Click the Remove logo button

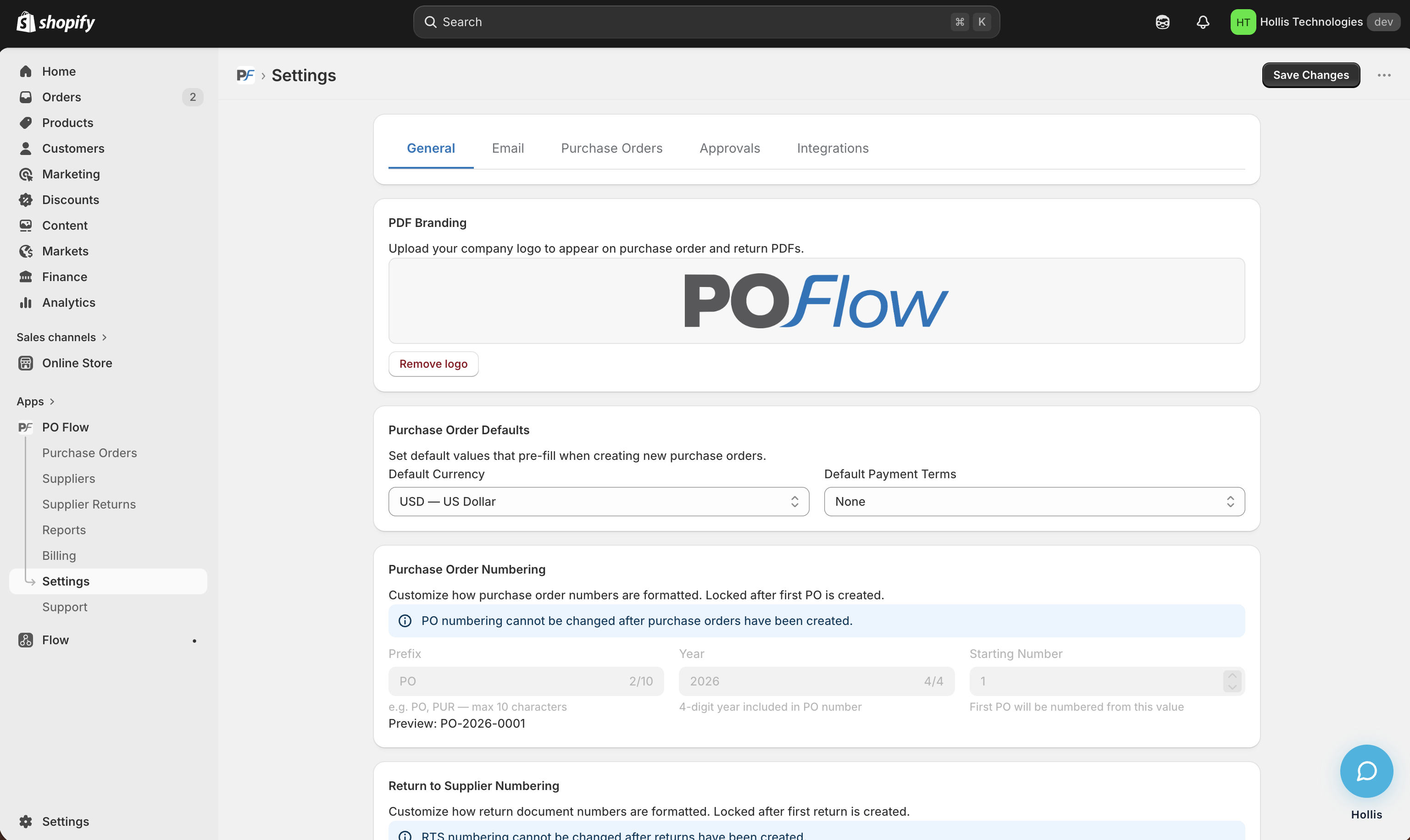pos(433,364)
